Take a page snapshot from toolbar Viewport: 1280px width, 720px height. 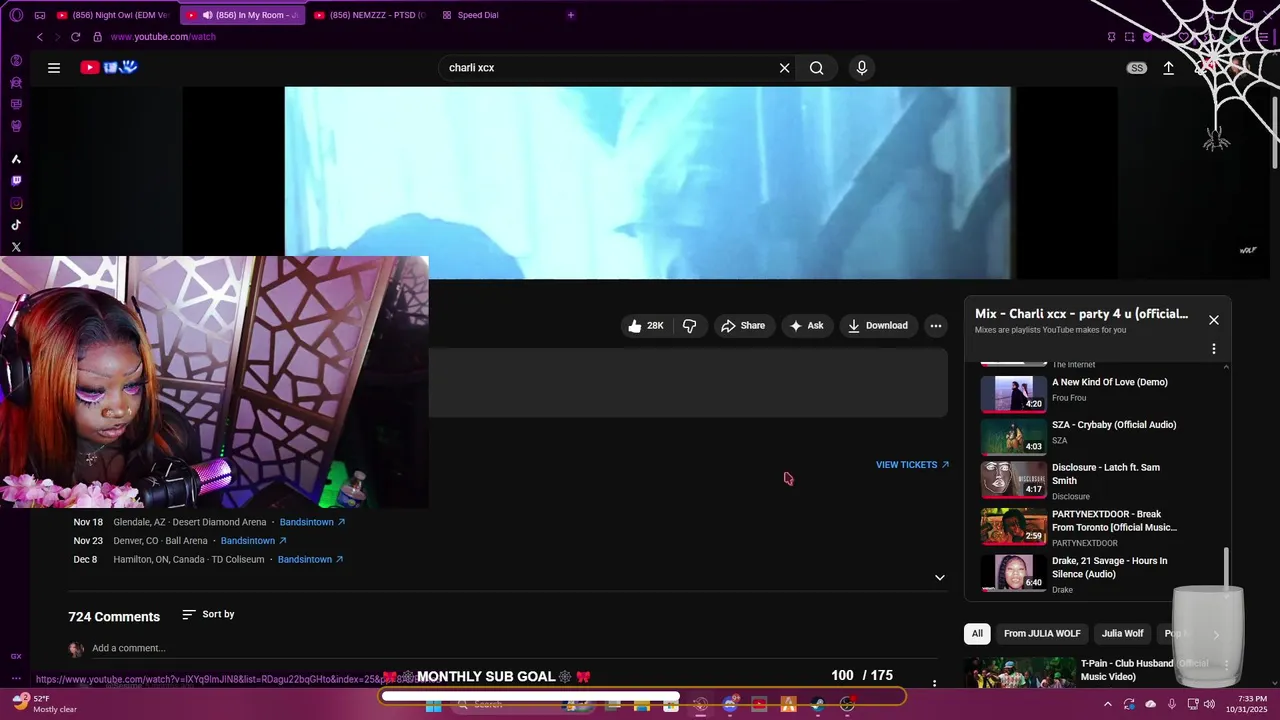(1129, 37)
